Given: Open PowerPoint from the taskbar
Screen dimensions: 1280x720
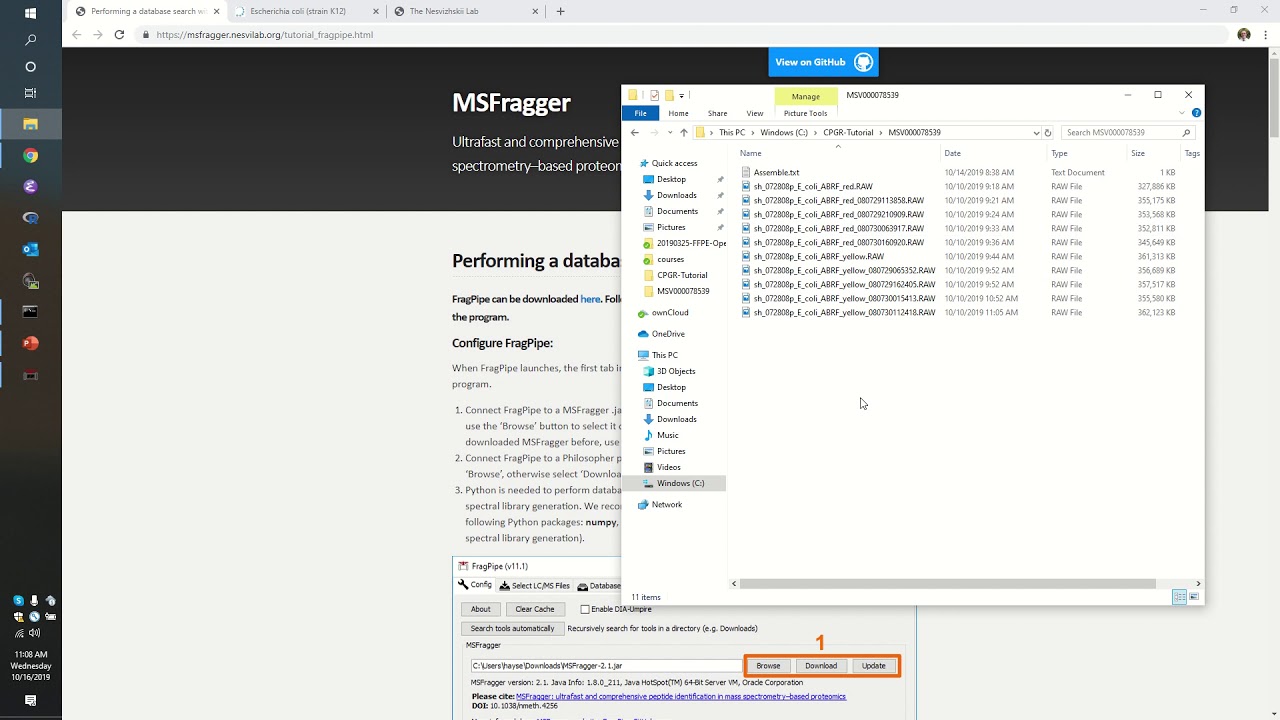Looking at the screenshot, I should click(x=30, y=343).
